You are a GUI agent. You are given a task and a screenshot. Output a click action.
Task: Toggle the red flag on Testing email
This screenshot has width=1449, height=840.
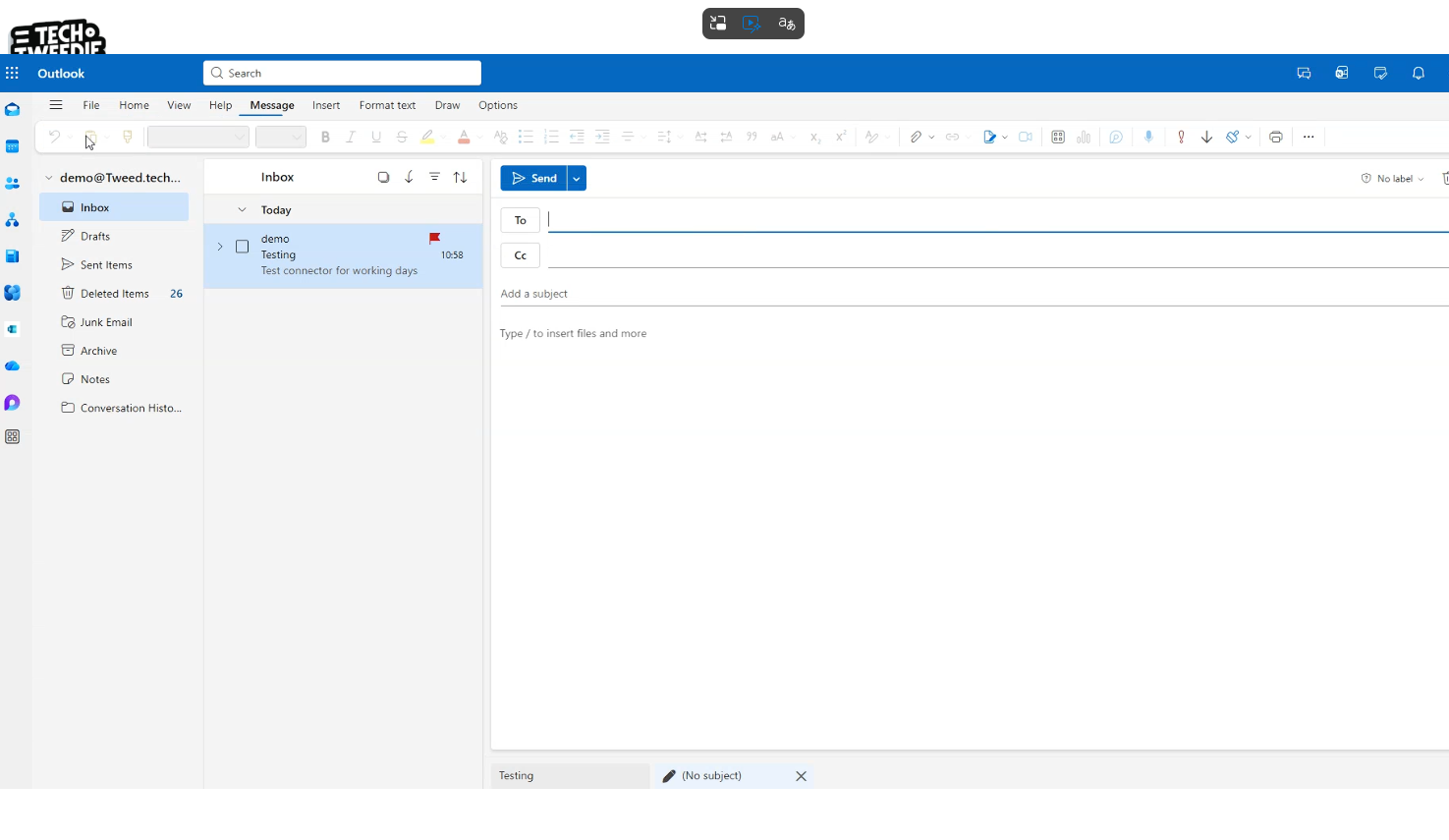pyautogui.click(x=434, y=239)
